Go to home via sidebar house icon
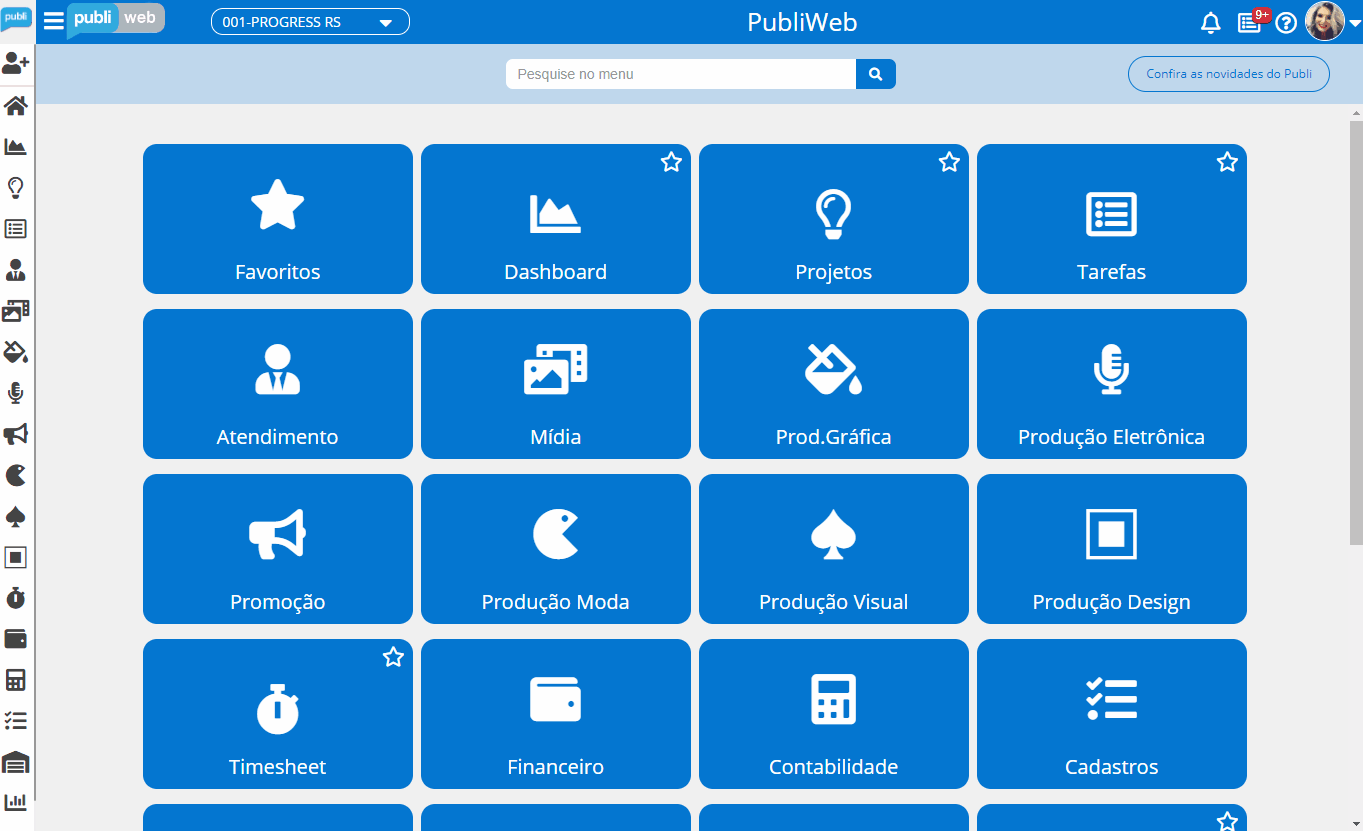The height and width of the screenshot is (831, 1363). [x=16, y=105]
